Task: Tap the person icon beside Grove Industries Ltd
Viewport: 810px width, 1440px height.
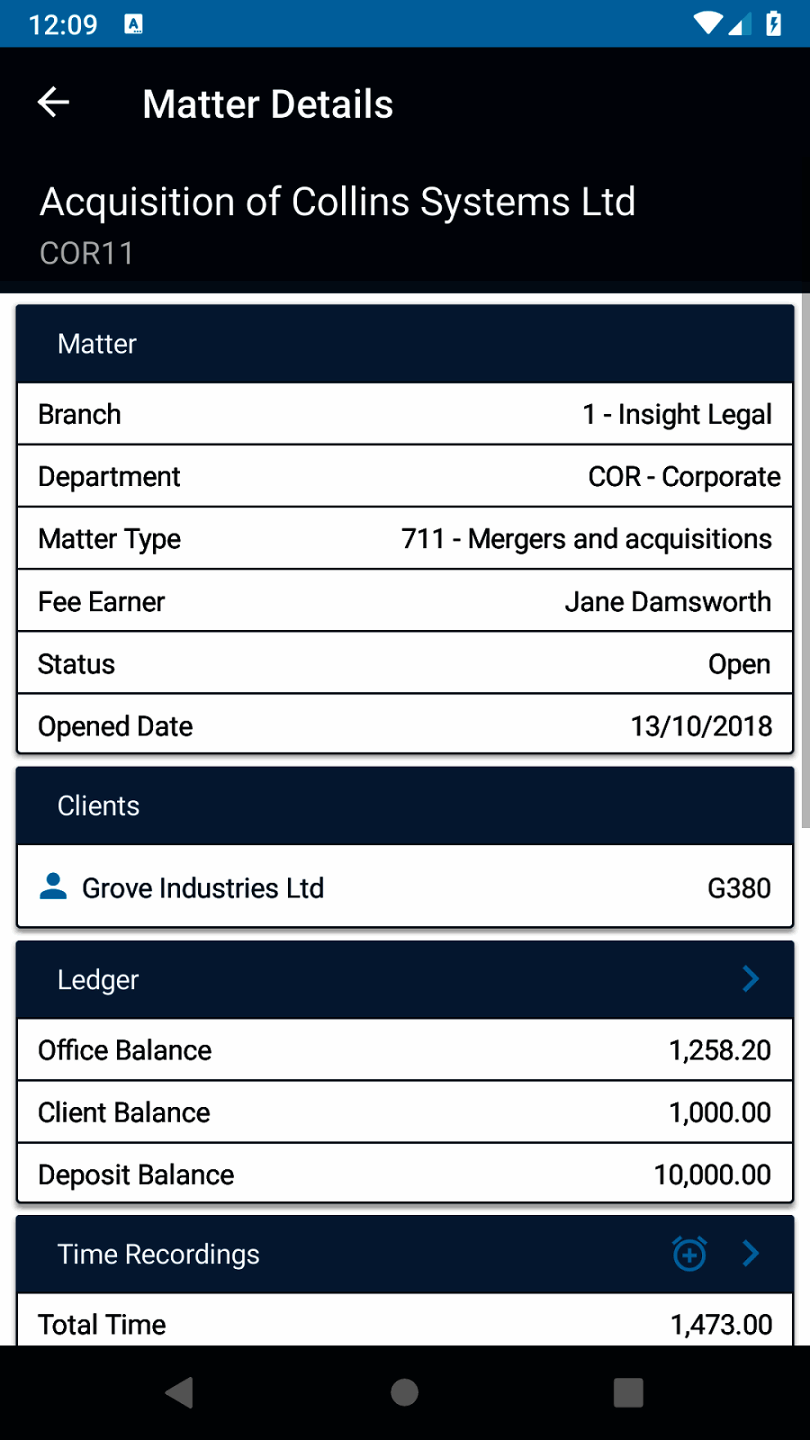Action: point(53,886)
